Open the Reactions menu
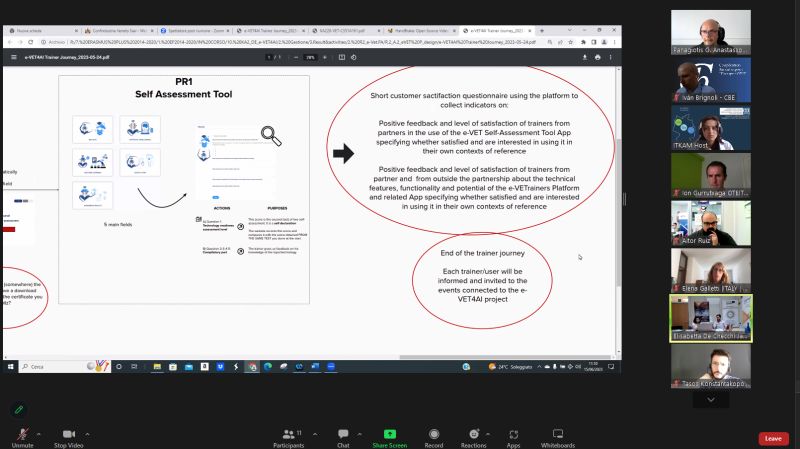The width and height of the screenshot is (800, 449). [x=473, y=435]
